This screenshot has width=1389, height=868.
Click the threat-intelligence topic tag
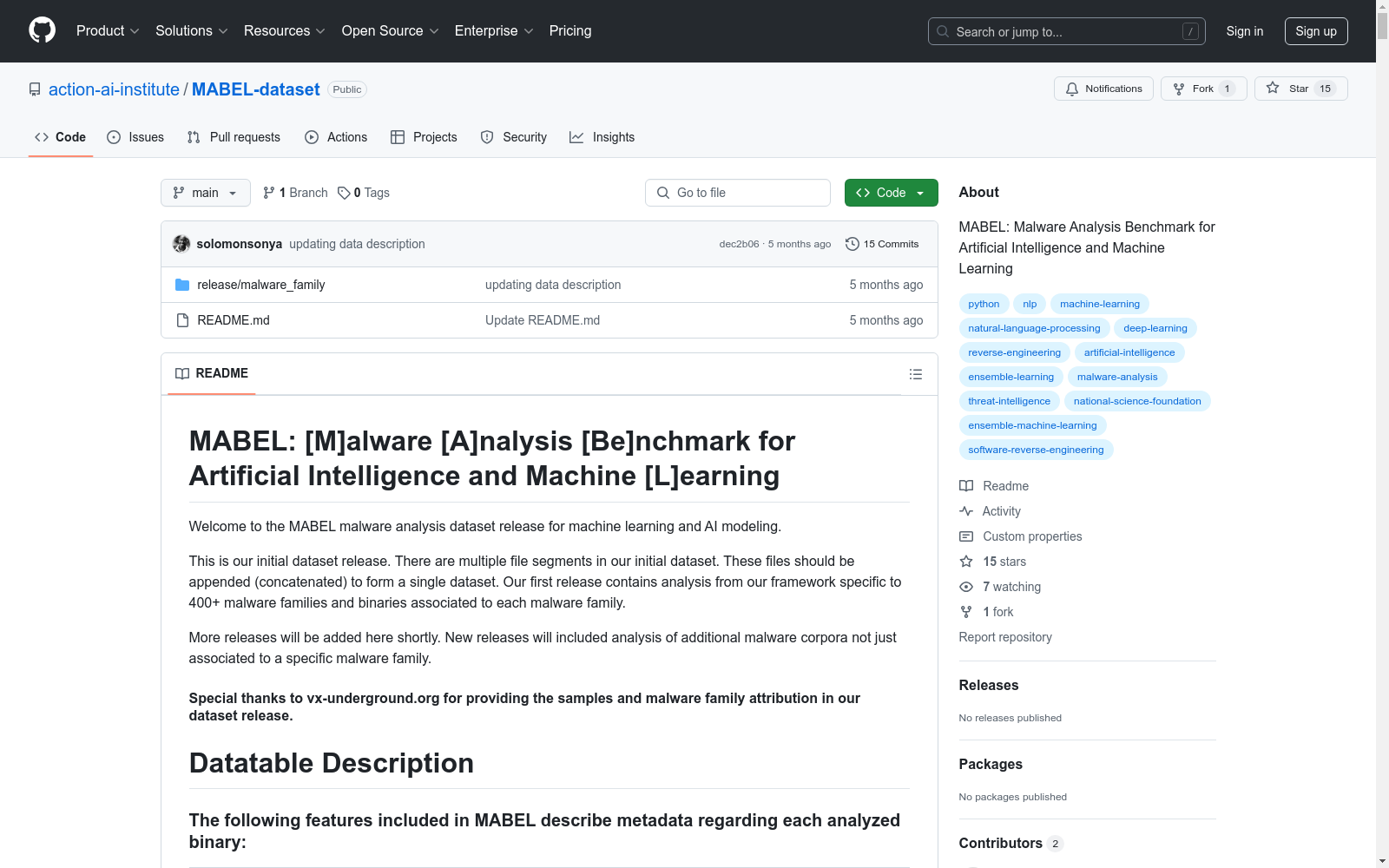click(x=1010, y=401)
